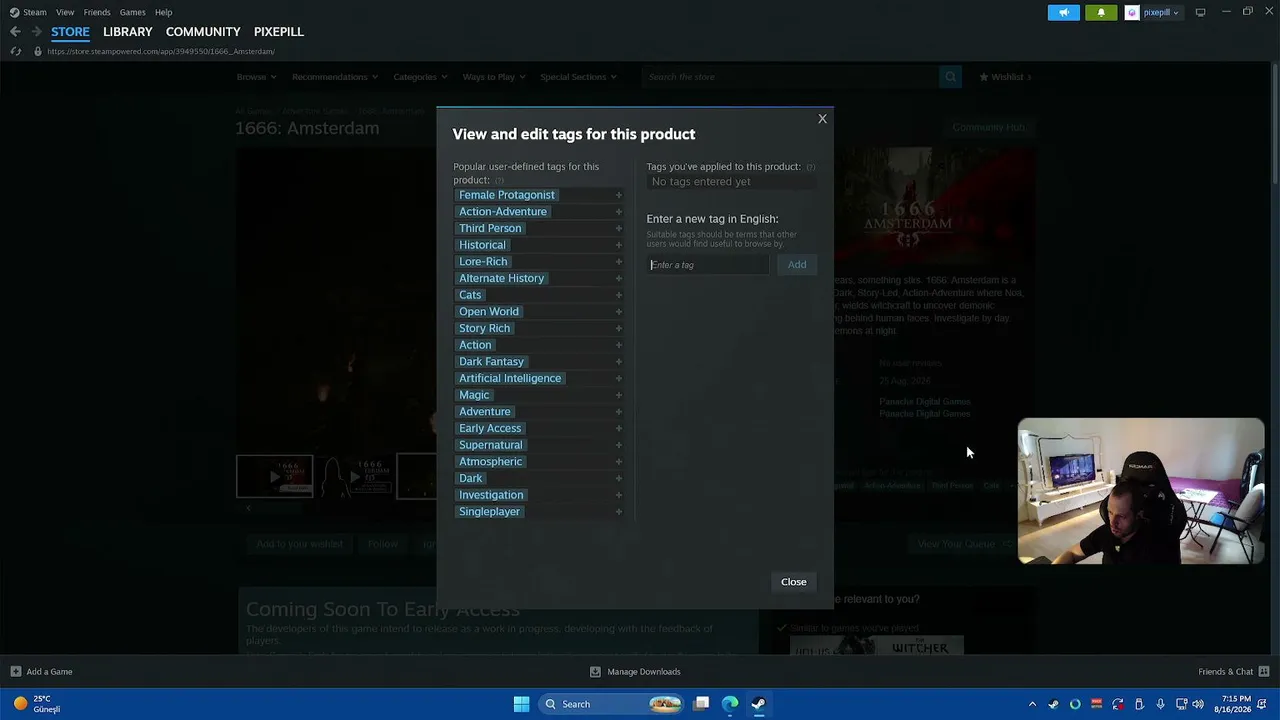Open the Games menu

132,12
